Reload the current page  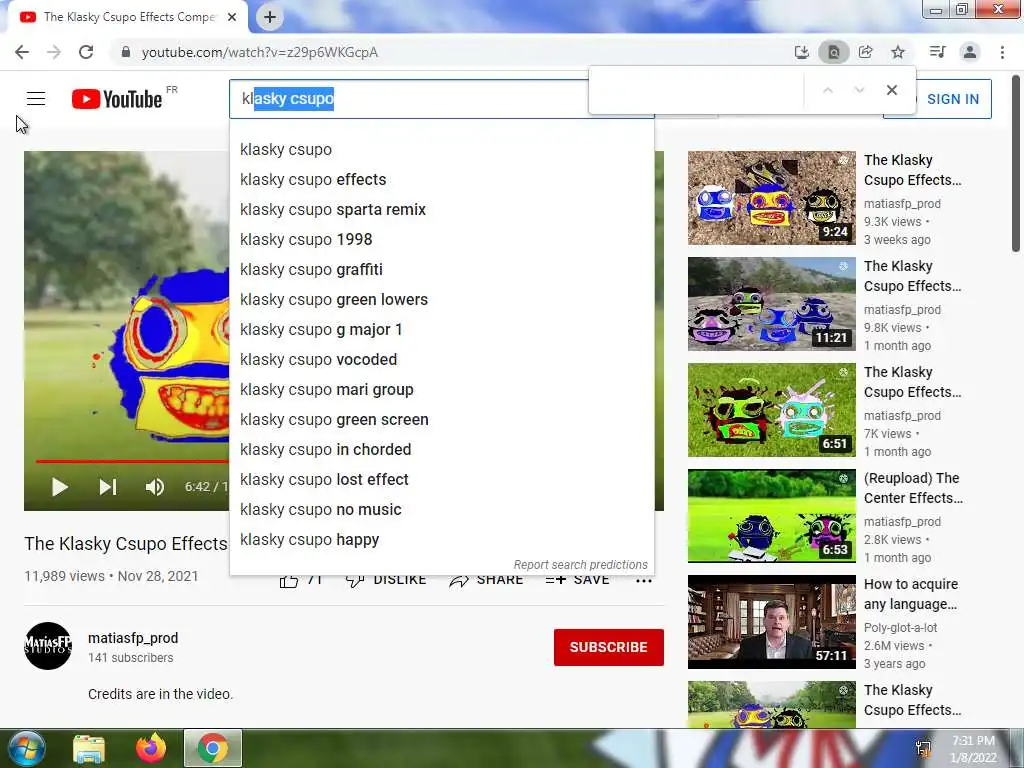[86, 52]
